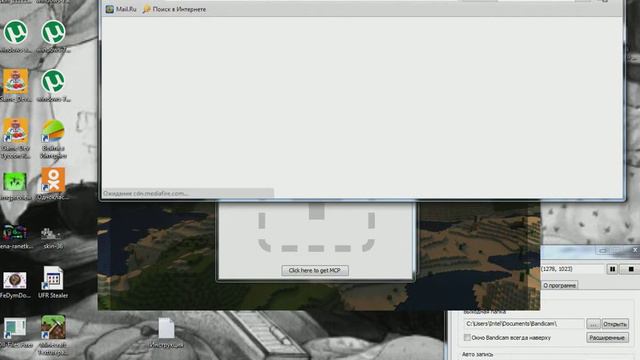Browse for output folder with the '...' button
Screen dimensions: 640x360
click(x=593, y=324)
